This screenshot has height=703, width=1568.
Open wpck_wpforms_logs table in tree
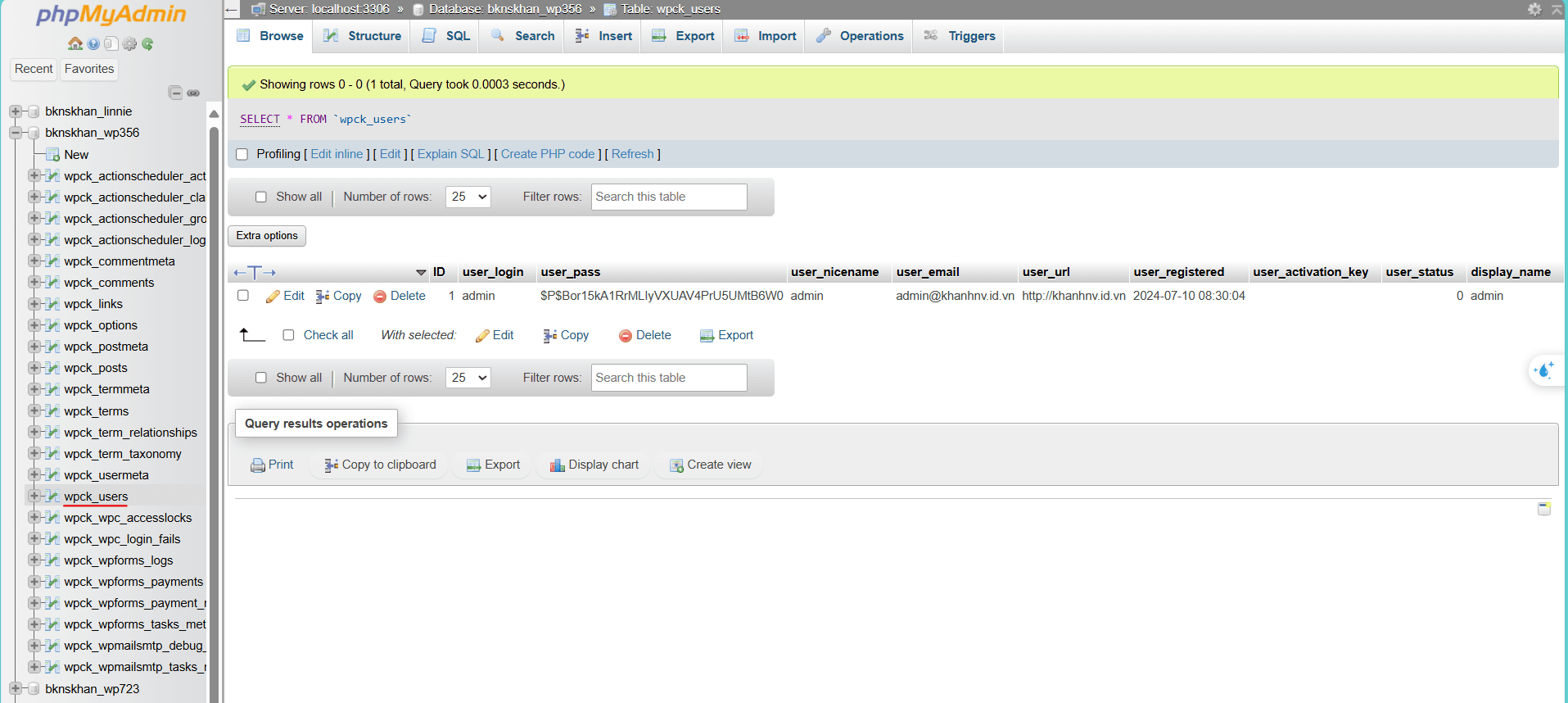point(119,560)
